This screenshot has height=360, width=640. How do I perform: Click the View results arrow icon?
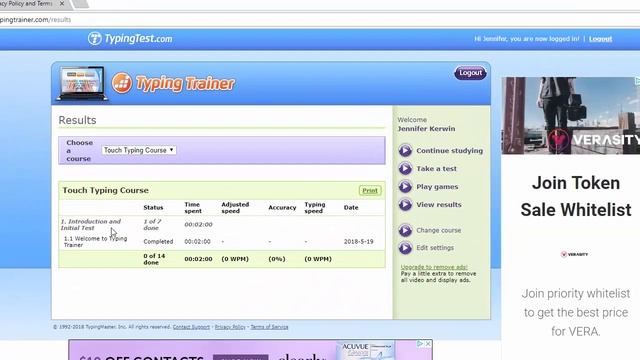pyautogui.click(x=405, y=204)
